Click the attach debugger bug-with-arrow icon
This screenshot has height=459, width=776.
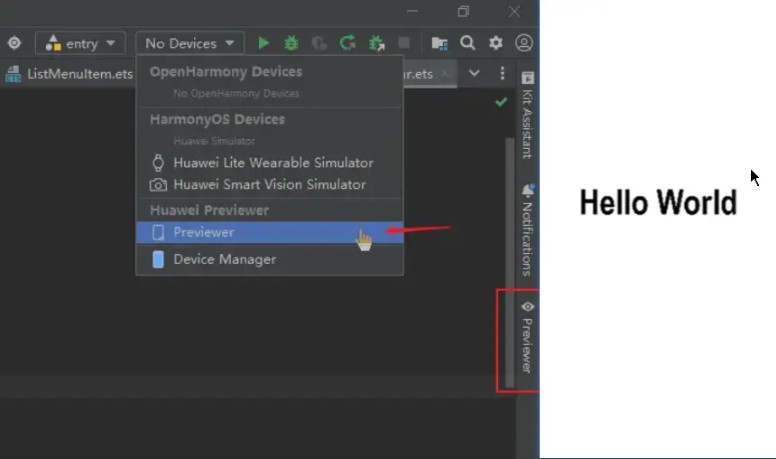[376, 44]
